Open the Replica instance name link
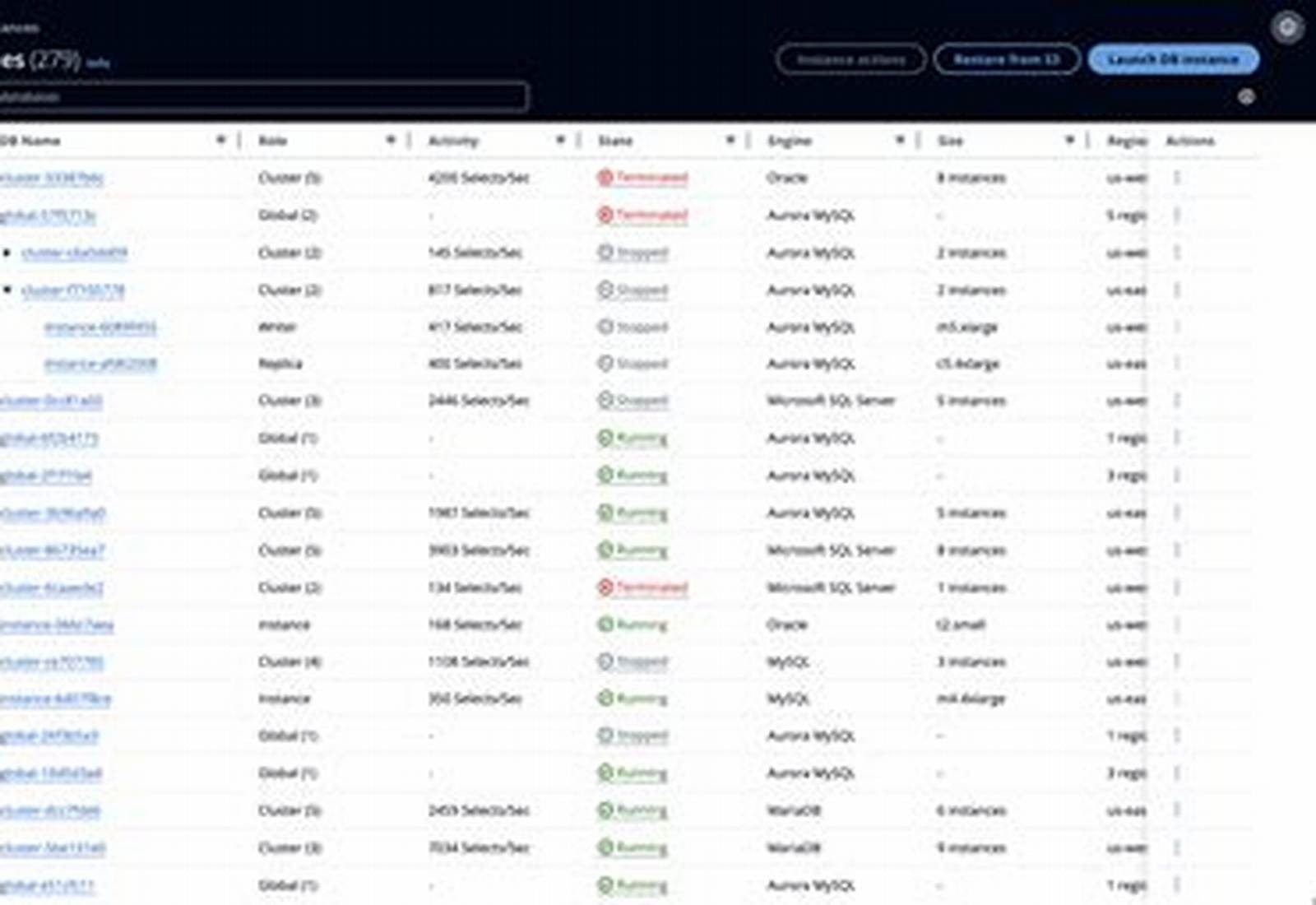The width and height of the screenshot is (1316, 905). tap(100, 364)
